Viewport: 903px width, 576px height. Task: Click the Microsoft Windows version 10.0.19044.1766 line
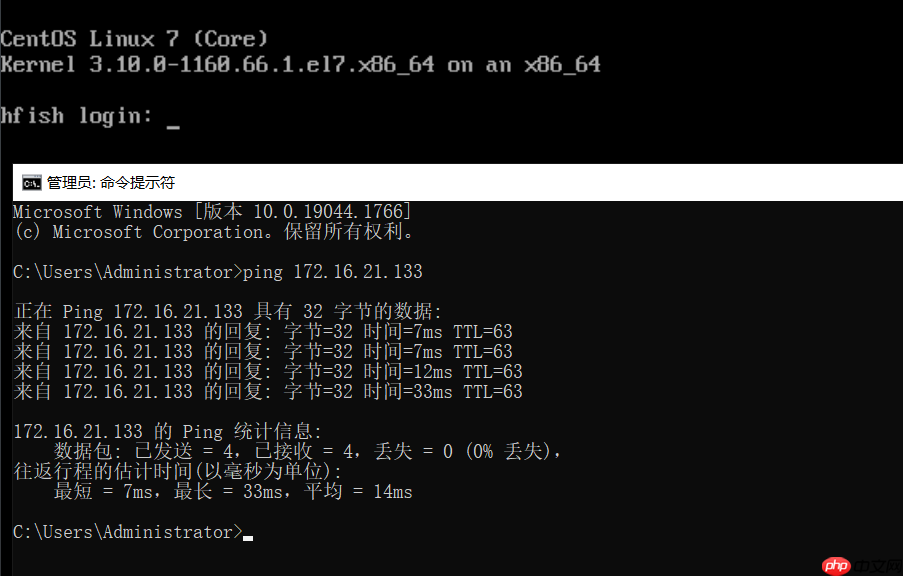(x=212, y=212)
